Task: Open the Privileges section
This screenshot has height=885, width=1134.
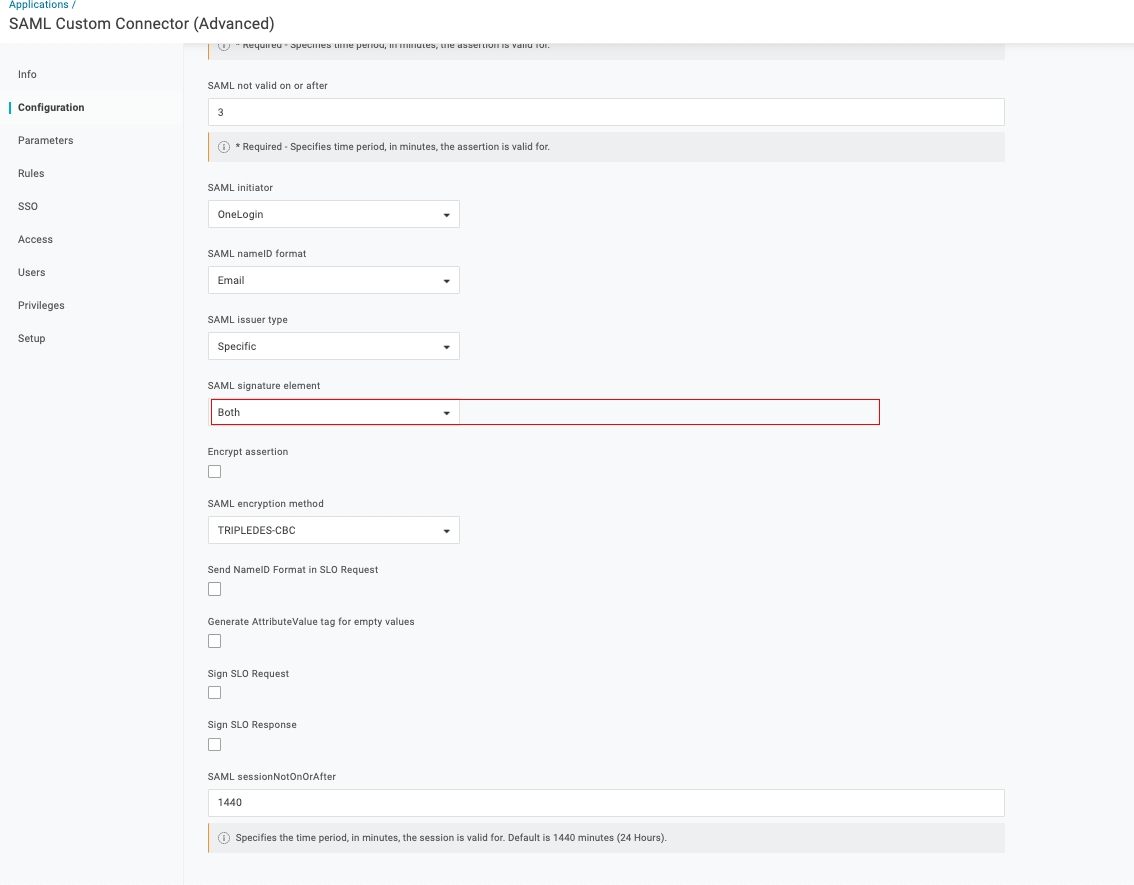Action: coord(41,305)
